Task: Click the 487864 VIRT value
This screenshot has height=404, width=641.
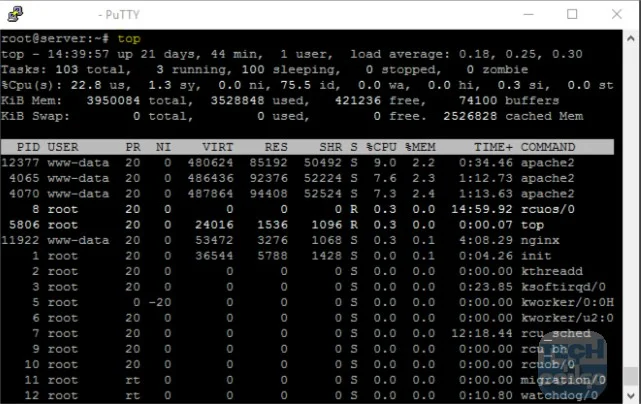Action: coord(210,194)
